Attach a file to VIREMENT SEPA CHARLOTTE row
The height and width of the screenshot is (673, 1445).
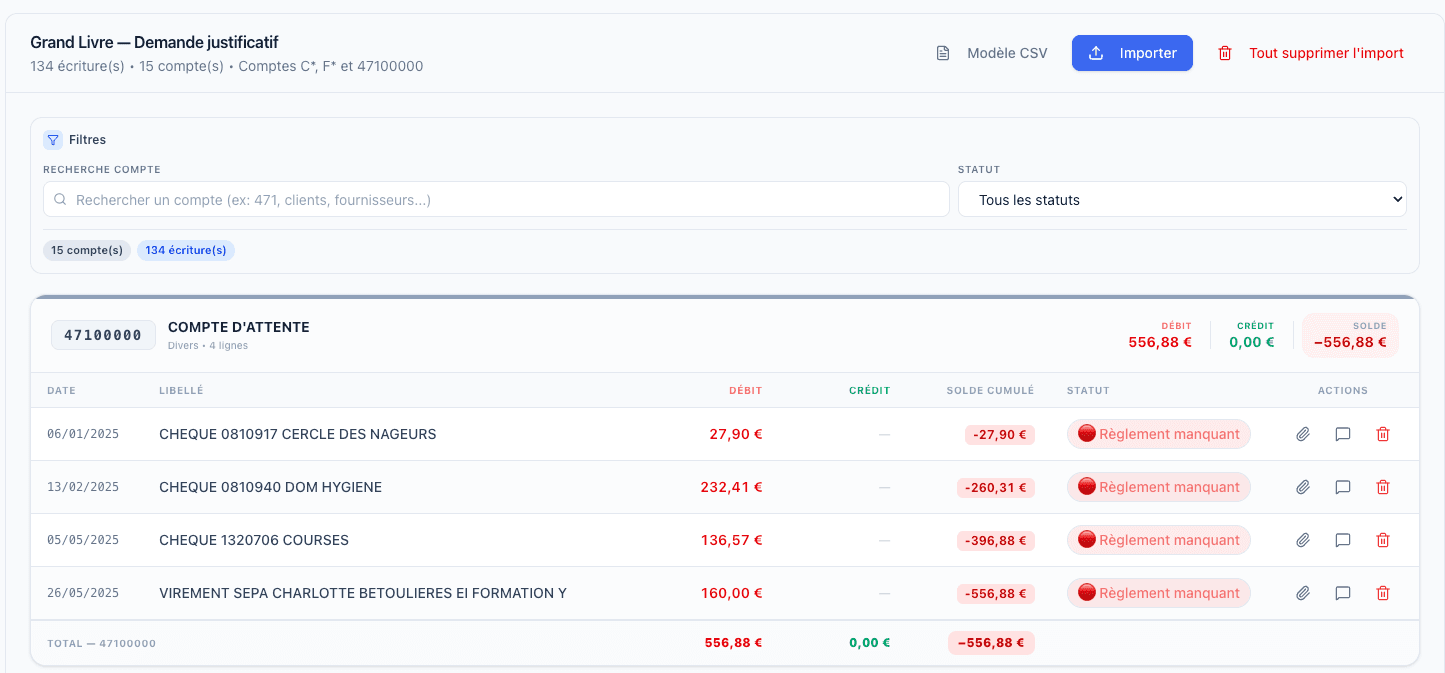pos(1303,593)
